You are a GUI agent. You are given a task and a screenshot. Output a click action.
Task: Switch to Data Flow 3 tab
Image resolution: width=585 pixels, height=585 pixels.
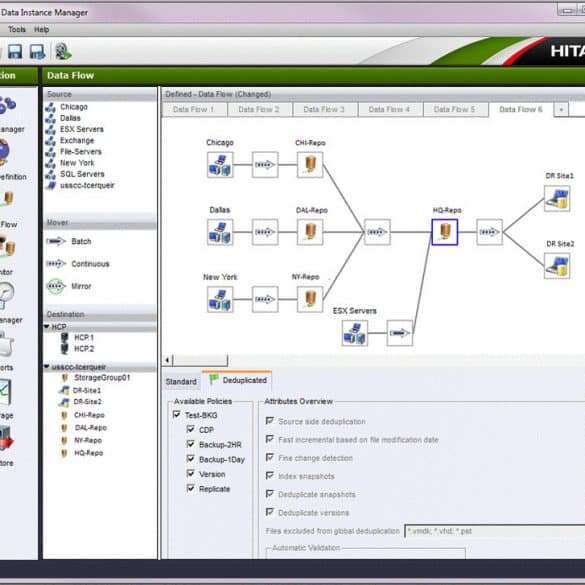coord(325,109)
